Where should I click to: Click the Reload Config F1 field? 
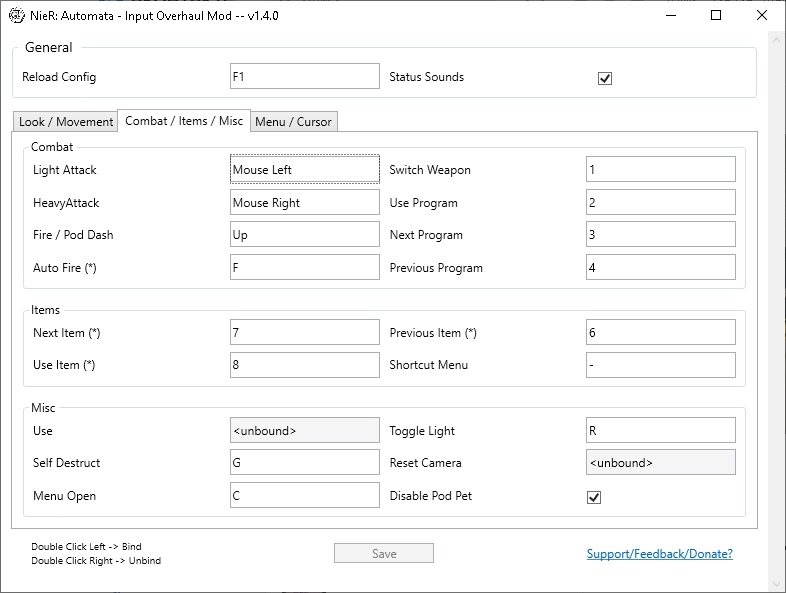pos(305,76)
